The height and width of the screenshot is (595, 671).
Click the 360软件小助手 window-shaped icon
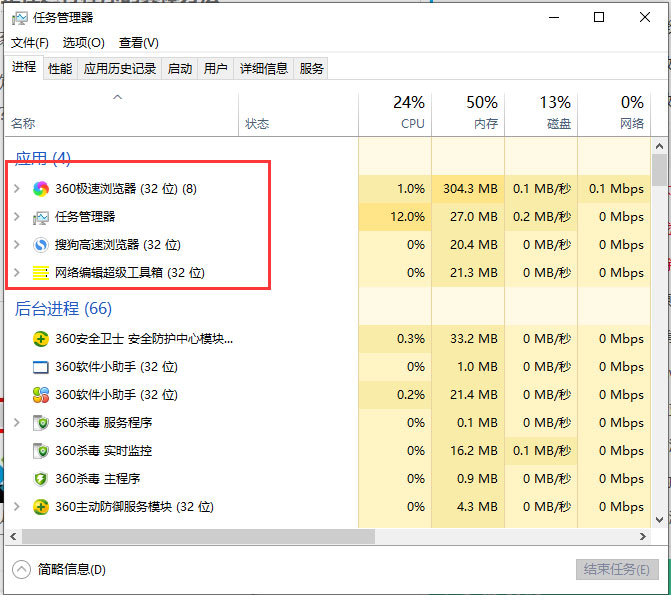[x=41, y=367]
